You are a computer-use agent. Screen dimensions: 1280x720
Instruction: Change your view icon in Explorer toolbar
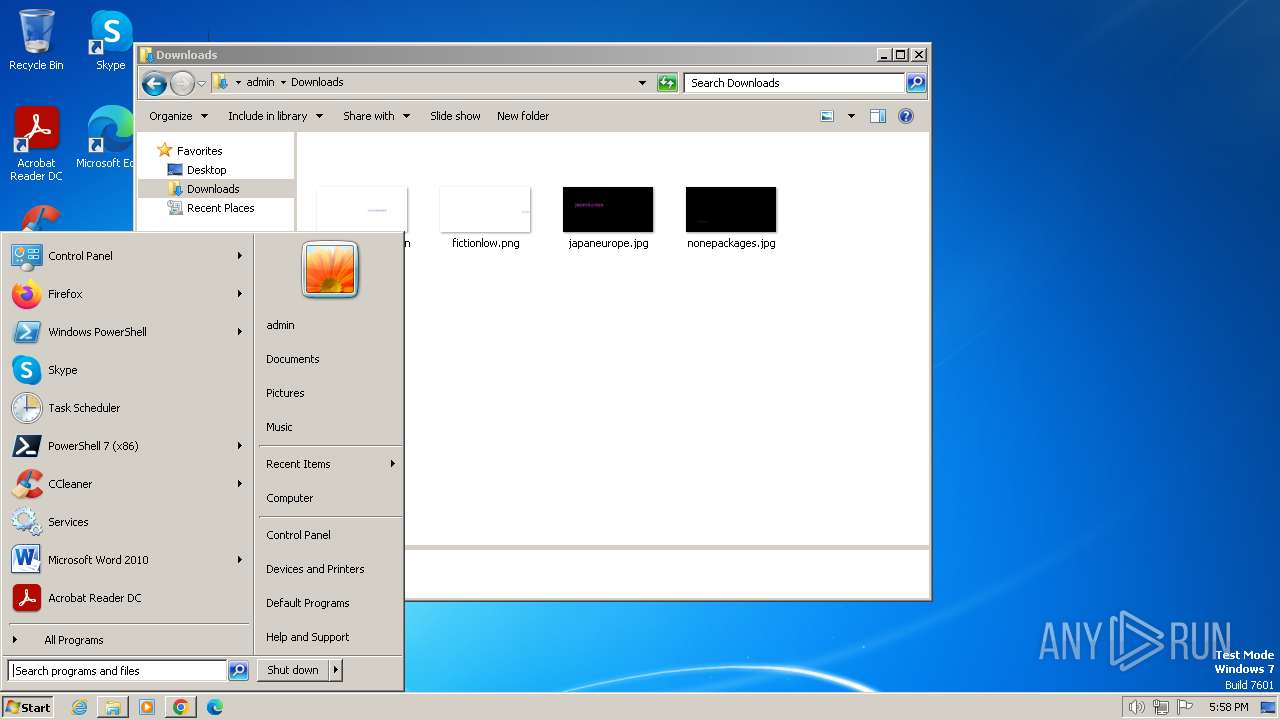click(x=827, y=116)
